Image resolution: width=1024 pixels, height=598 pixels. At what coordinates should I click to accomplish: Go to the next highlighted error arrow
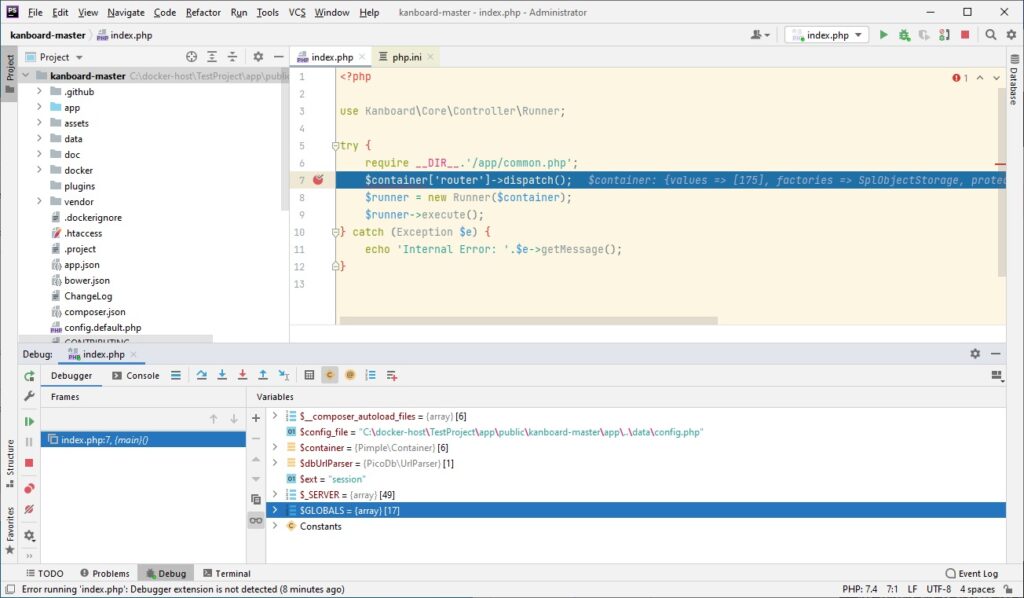996,78
